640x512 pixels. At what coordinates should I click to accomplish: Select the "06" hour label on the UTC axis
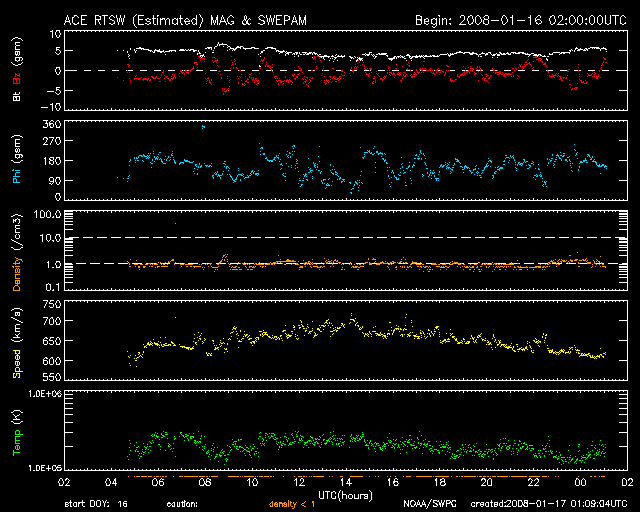(158, 482)
